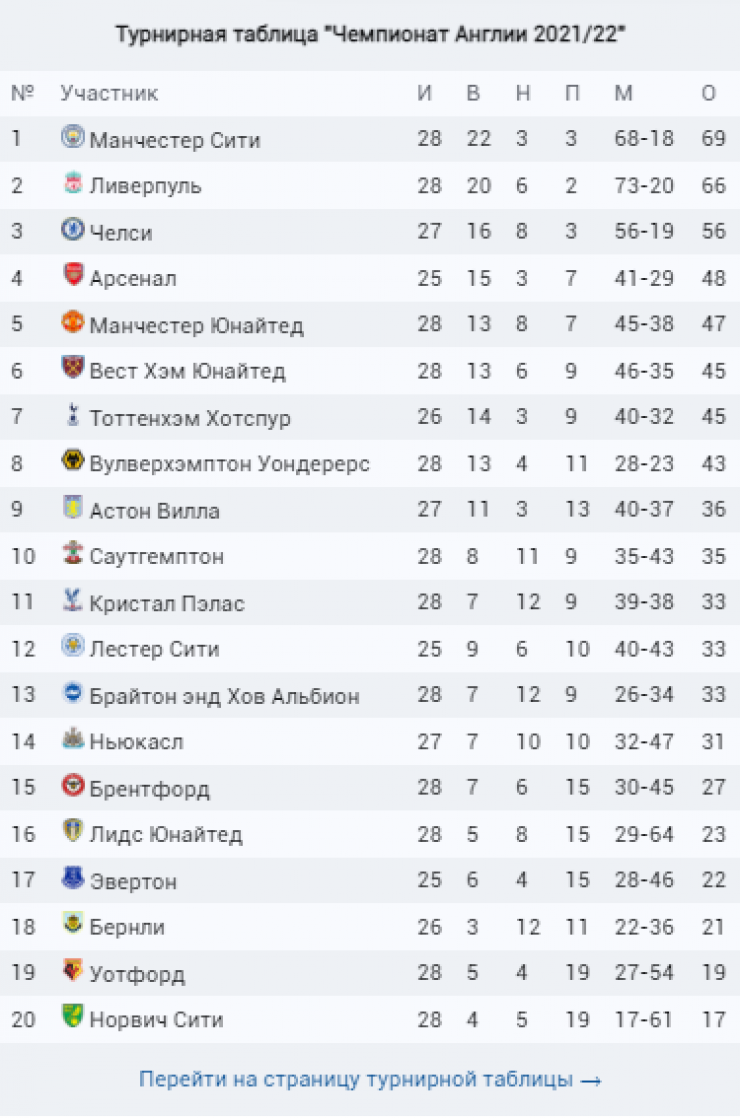The height and width of the screenshot is (1118, 740).
Task: Click the Everton club crest icon
Action: [73, 879]
